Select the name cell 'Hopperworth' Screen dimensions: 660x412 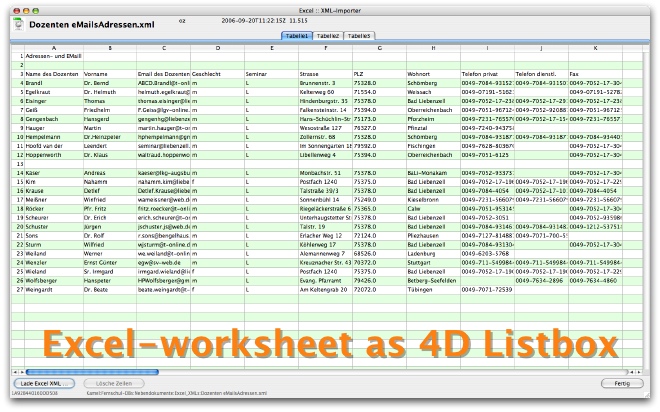54,155
